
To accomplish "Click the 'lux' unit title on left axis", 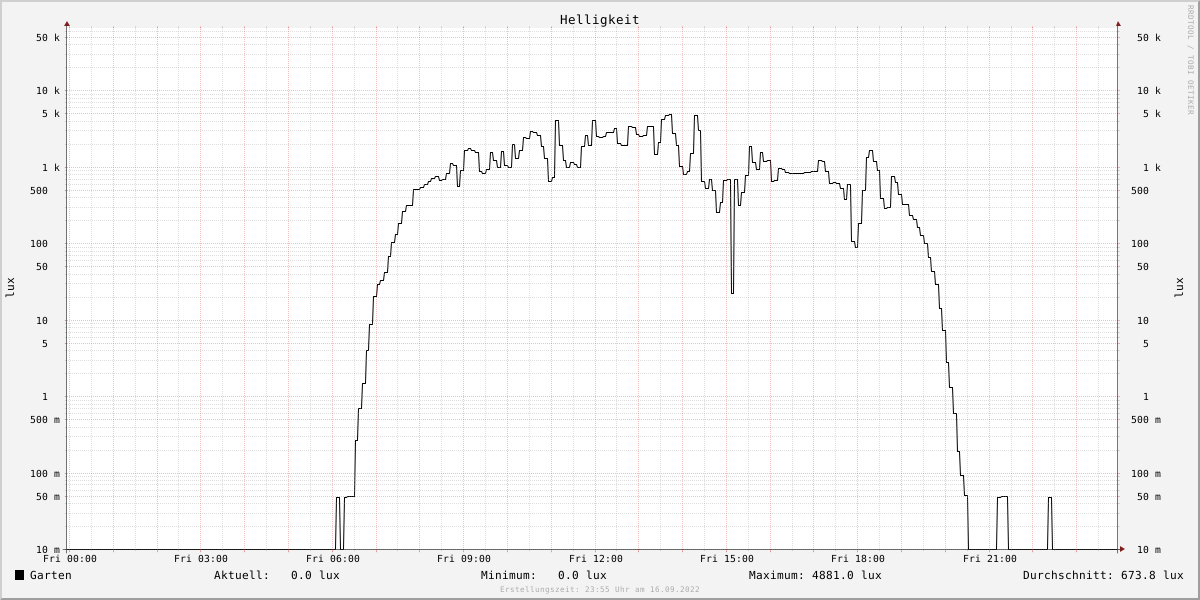I will 10,287.
